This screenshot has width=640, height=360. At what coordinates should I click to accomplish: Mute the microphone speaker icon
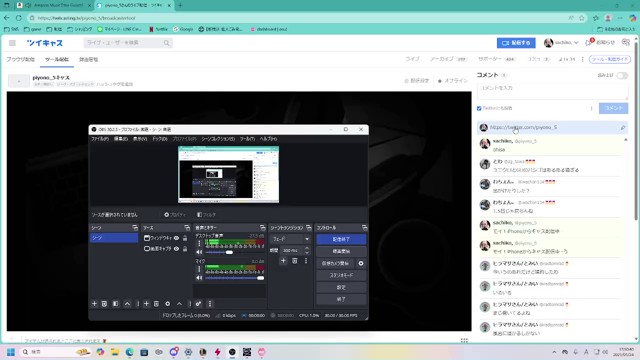pyautogui.click(x=199, y=278)
